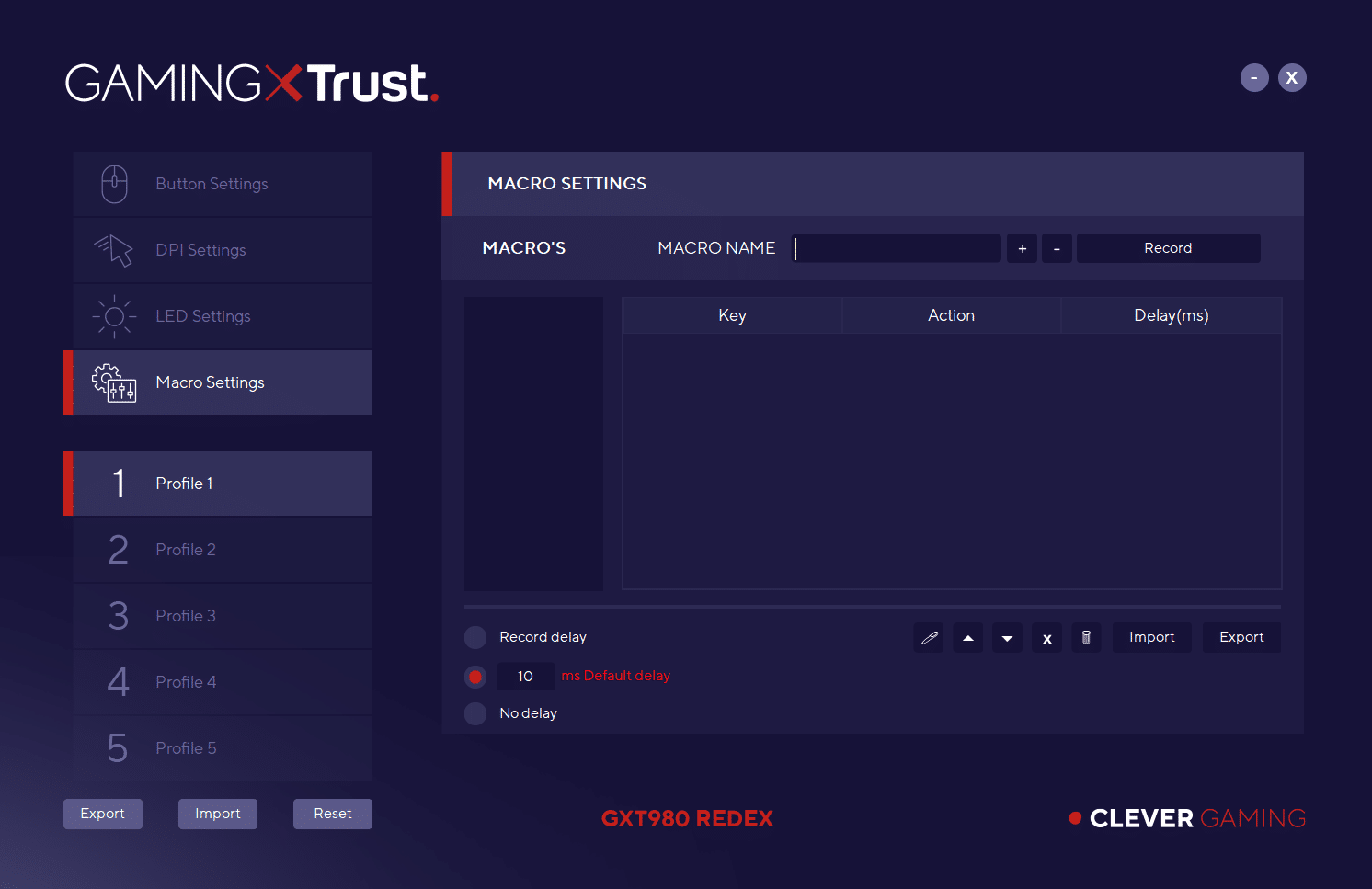This screenshot has width=1372, height=889.
Task: Remove macro with minus button
Action: tap(1057, 248)
